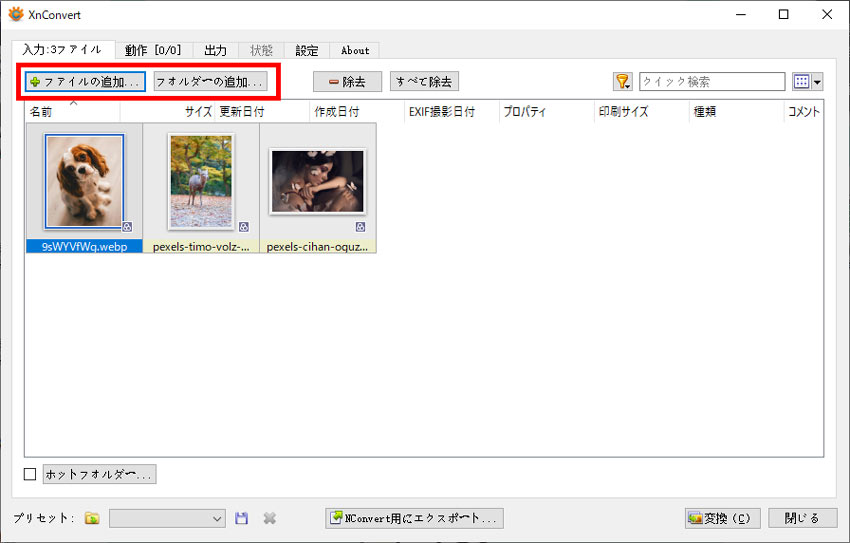This screenshot has height=543, width=850.
Task: Click badge icon on pexels-timo-volz thumbnail
Action: pos(244,227)
